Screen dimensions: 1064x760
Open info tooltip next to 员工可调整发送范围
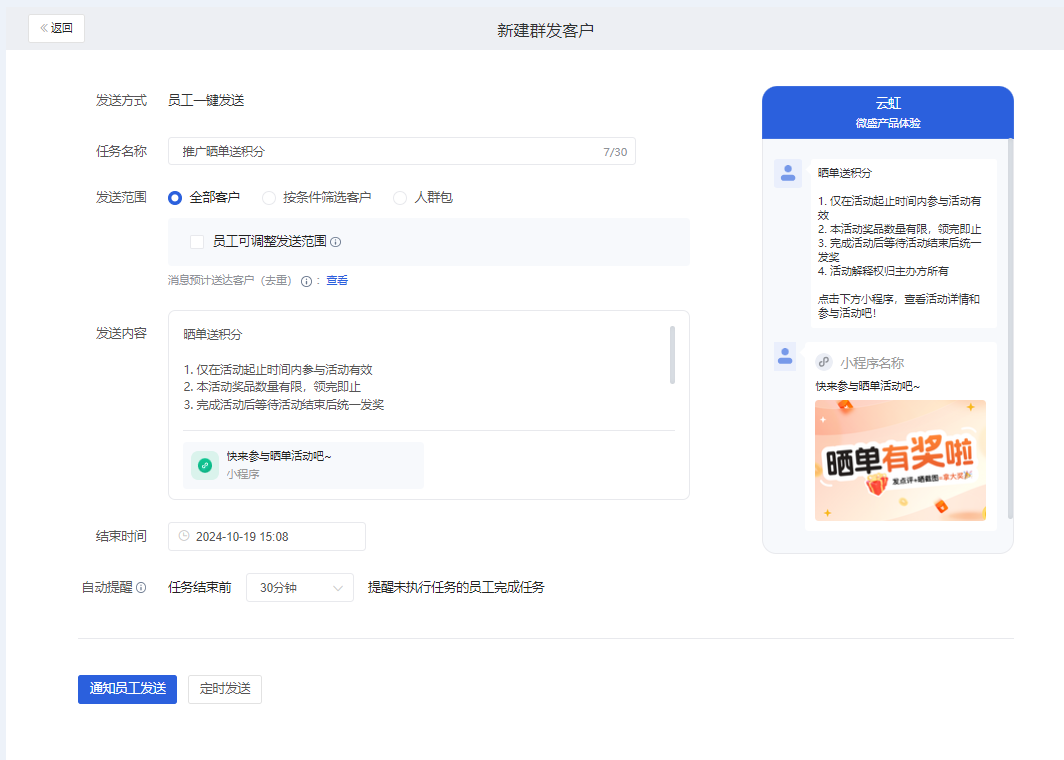[335, 242]
